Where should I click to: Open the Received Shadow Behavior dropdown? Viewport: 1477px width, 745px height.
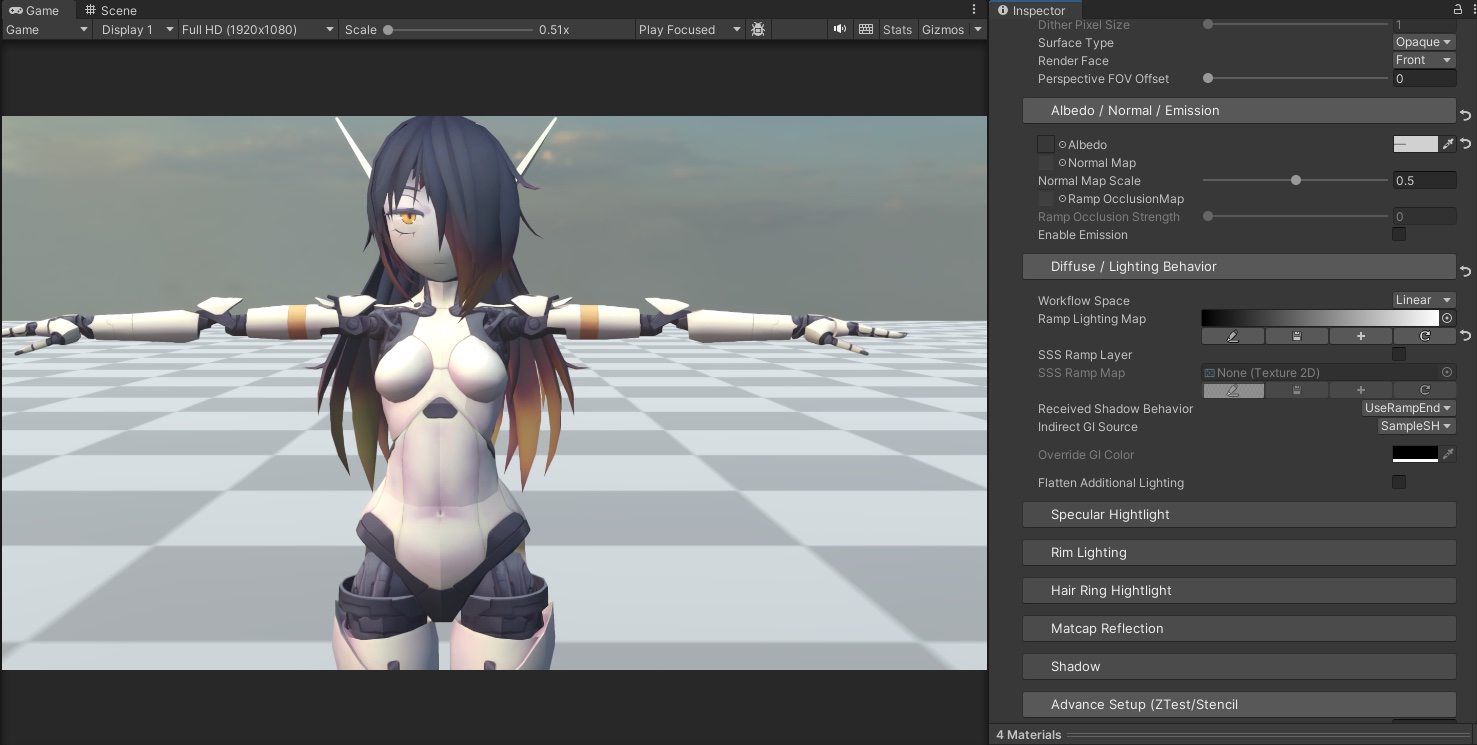tap(1408, 408)
